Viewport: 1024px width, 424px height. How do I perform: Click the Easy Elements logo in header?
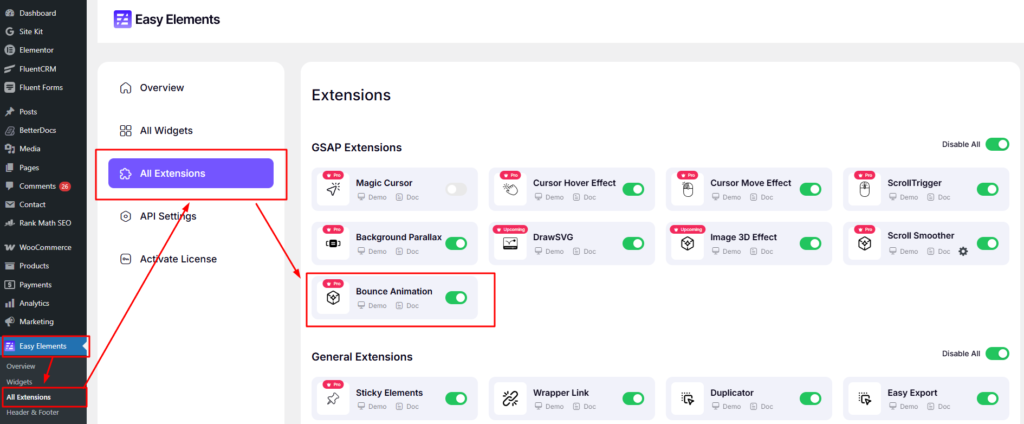(122, 19)
